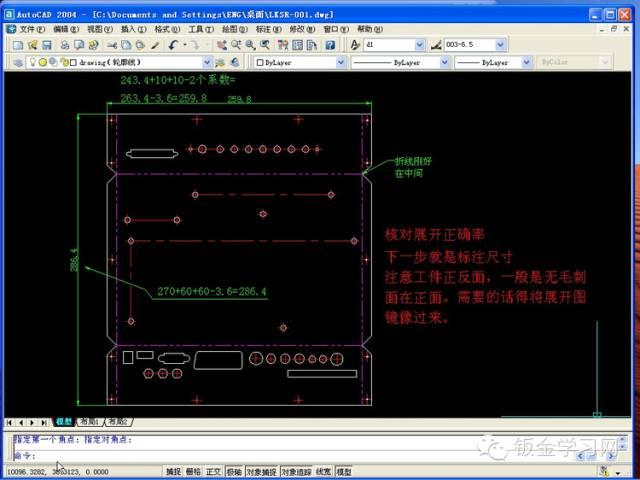Expand the linetype ByLayer dropdown
Viewport: 640px width, 480px height.
pyautogui.click(x=444, y=63)
